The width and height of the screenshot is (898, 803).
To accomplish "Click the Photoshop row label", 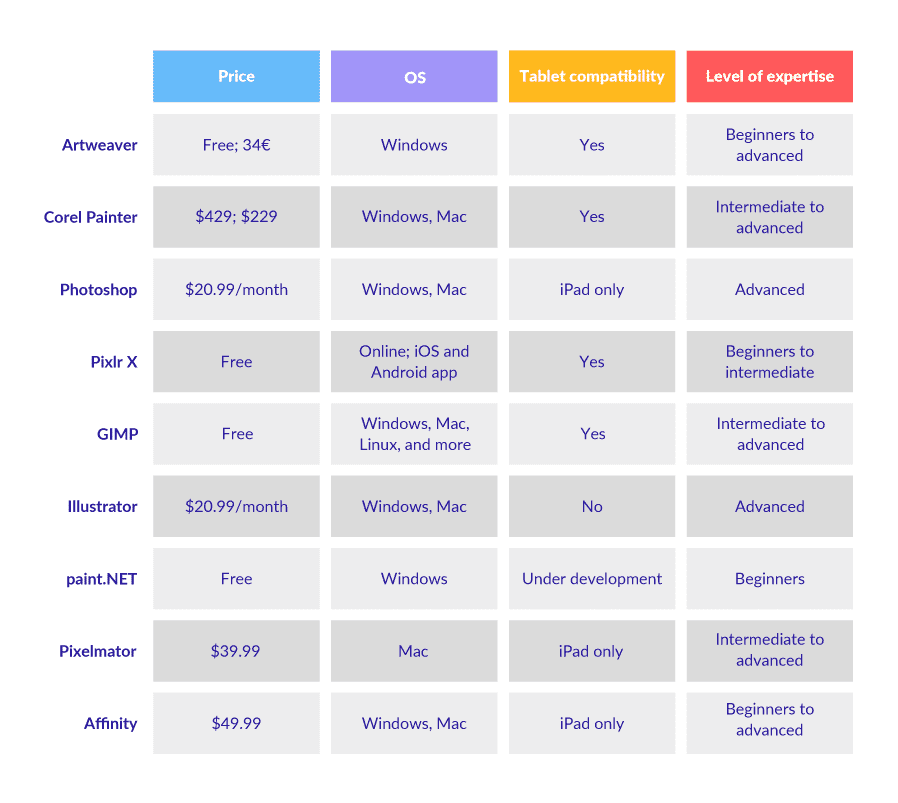I will [x=98, y=290].
